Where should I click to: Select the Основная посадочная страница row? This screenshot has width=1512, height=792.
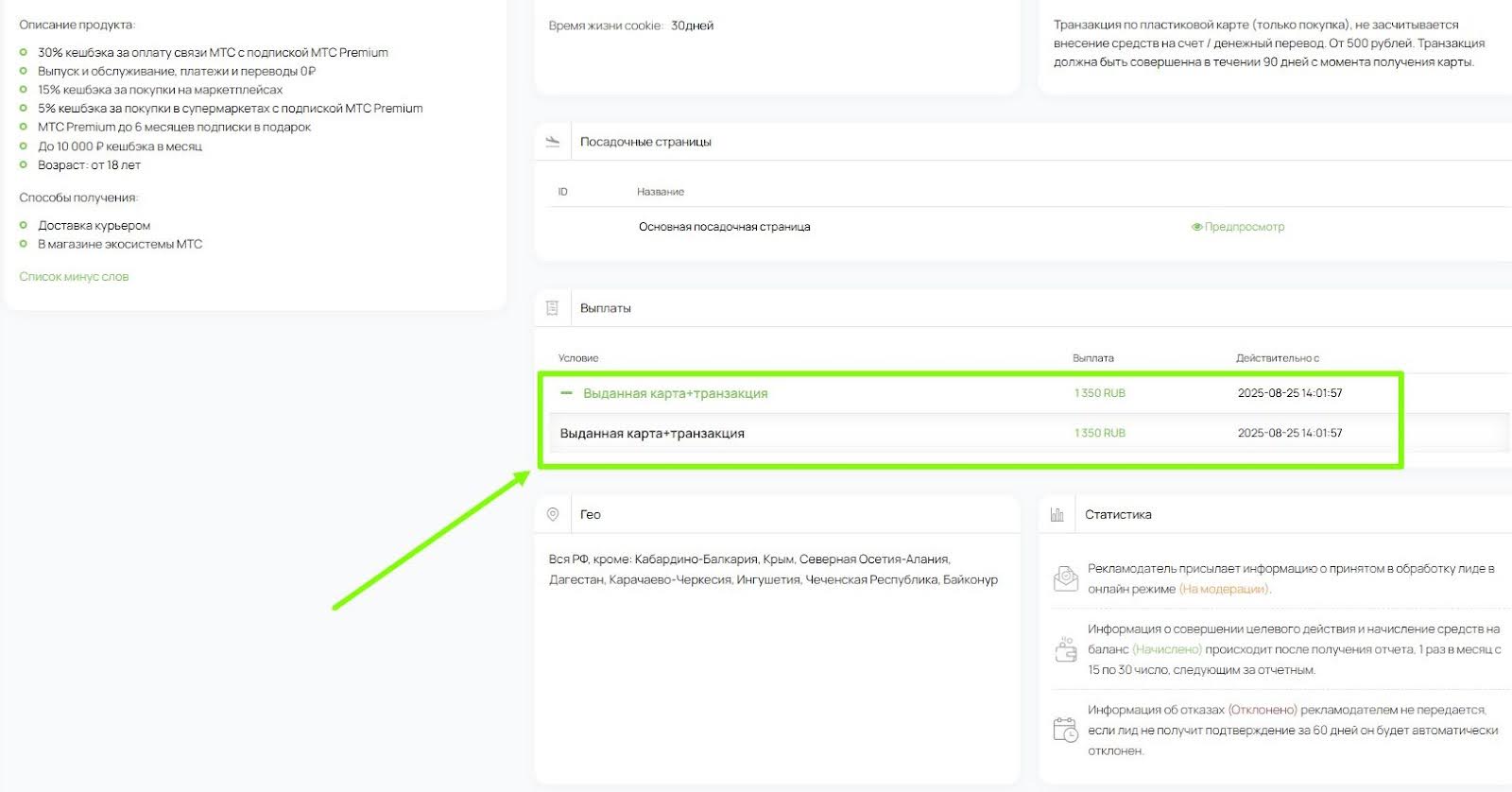[724, 227]
